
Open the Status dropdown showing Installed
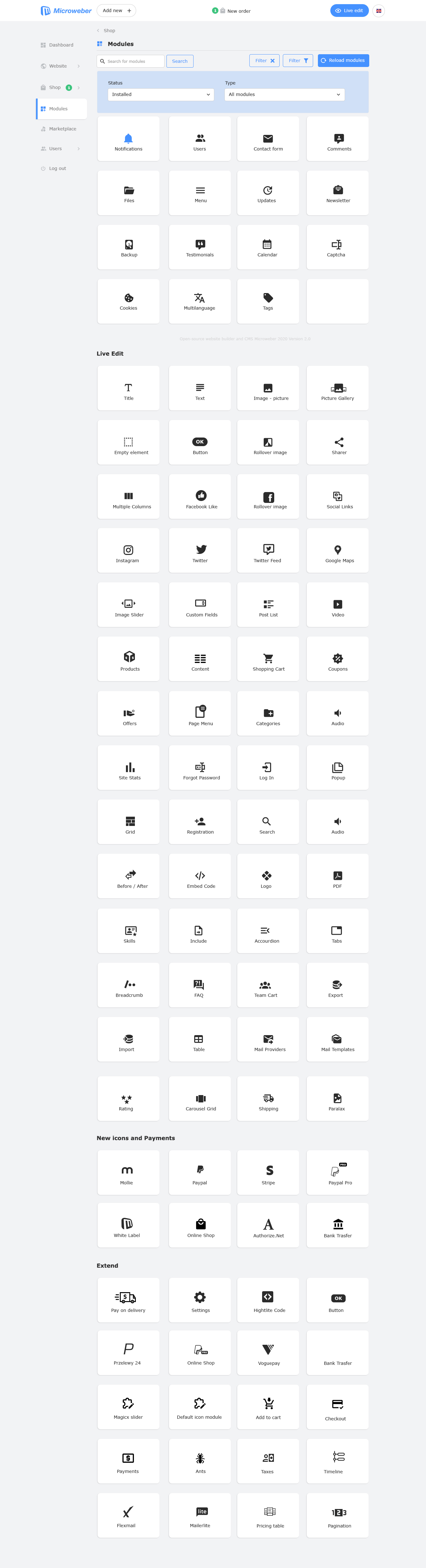pos(161,94)
